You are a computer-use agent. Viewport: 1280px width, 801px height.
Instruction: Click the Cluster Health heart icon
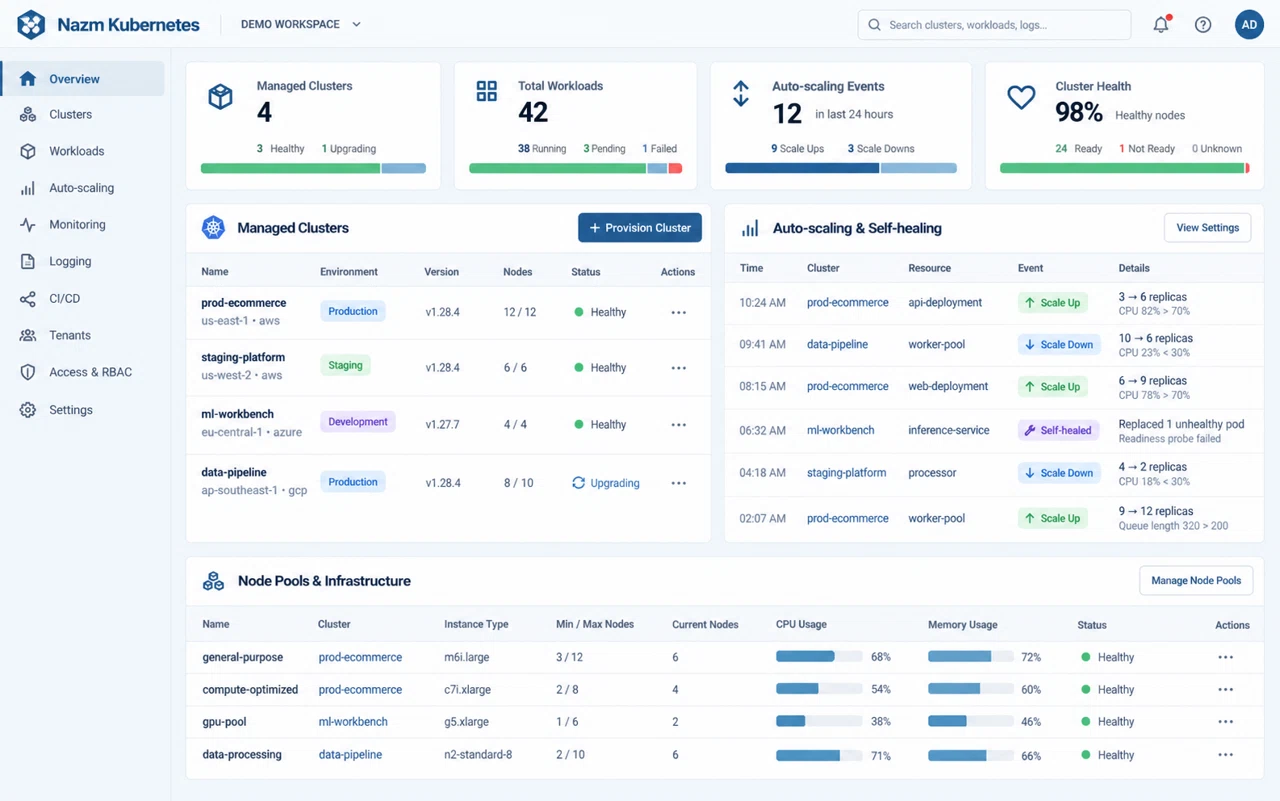tap(1021, 97)
